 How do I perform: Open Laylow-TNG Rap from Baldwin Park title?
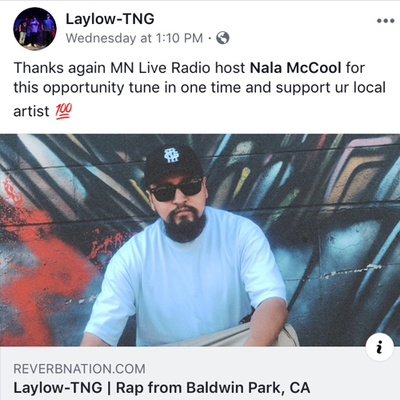point(162,388)
